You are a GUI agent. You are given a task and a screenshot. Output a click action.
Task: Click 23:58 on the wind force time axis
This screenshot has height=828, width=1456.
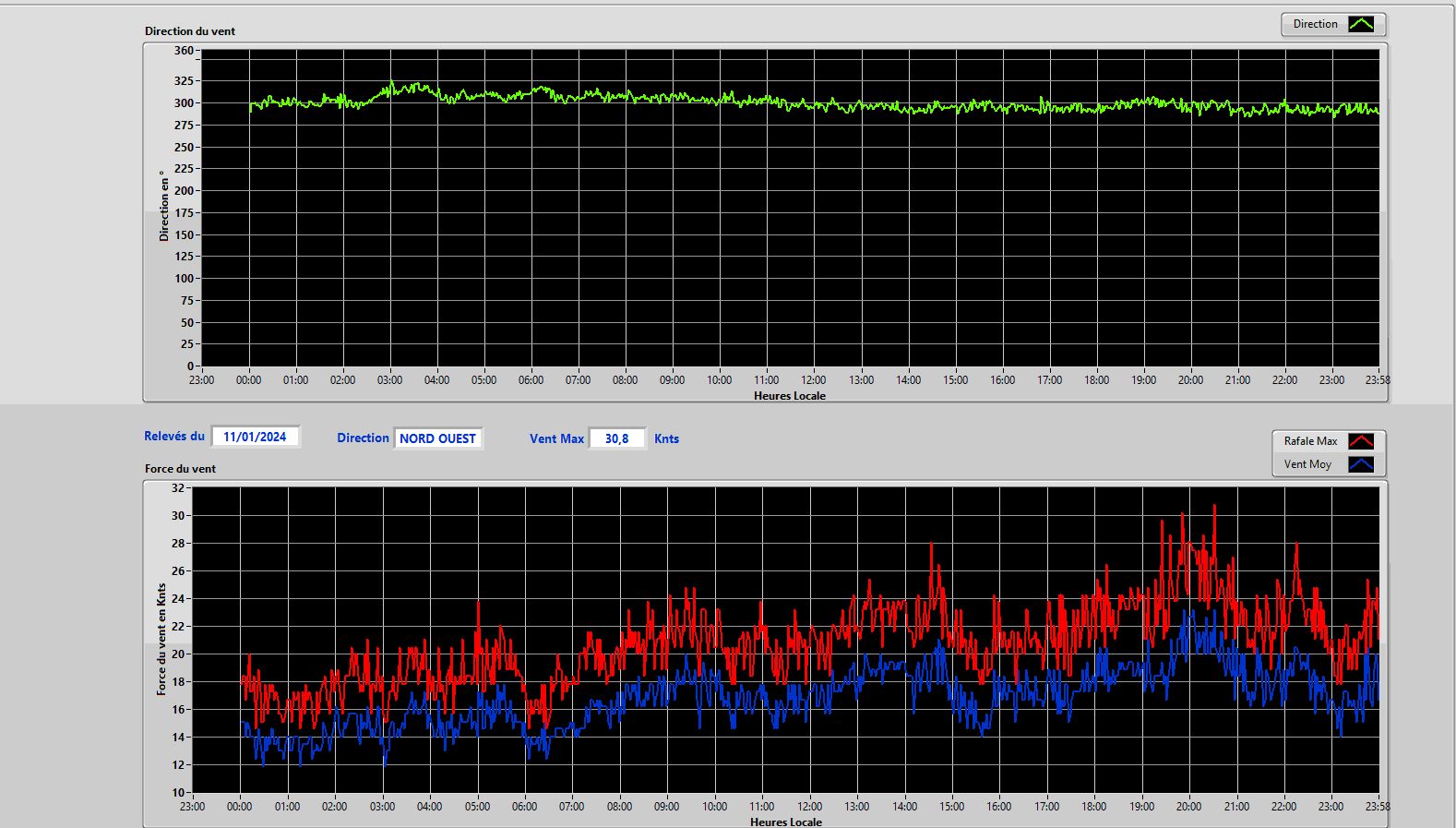tap(1378, 806)
